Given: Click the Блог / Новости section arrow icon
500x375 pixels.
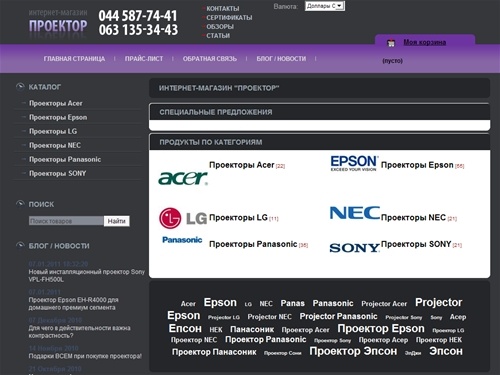Looking at the screenshot, I should pos(20,246).
